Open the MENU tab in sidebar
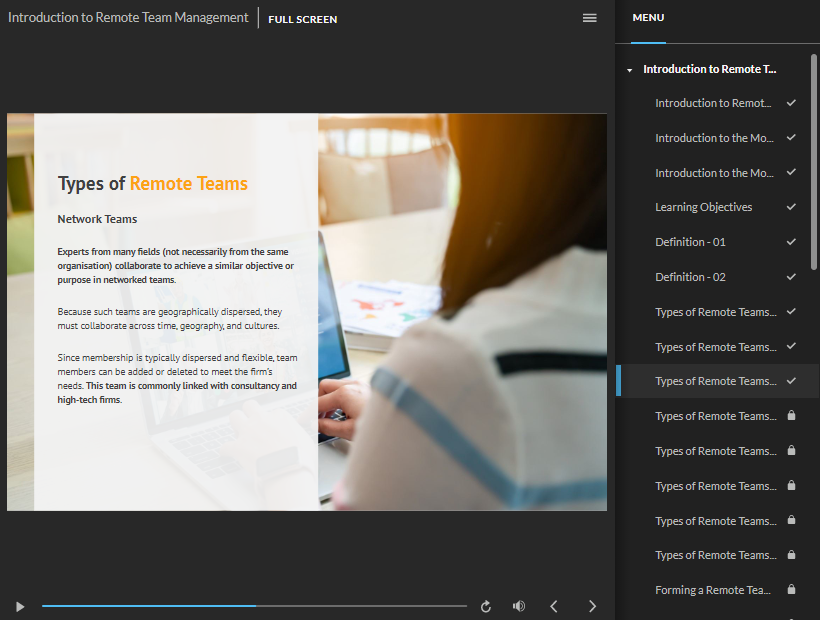The width and height of the screenshot is (820, 620). click(x=648, y=18)
